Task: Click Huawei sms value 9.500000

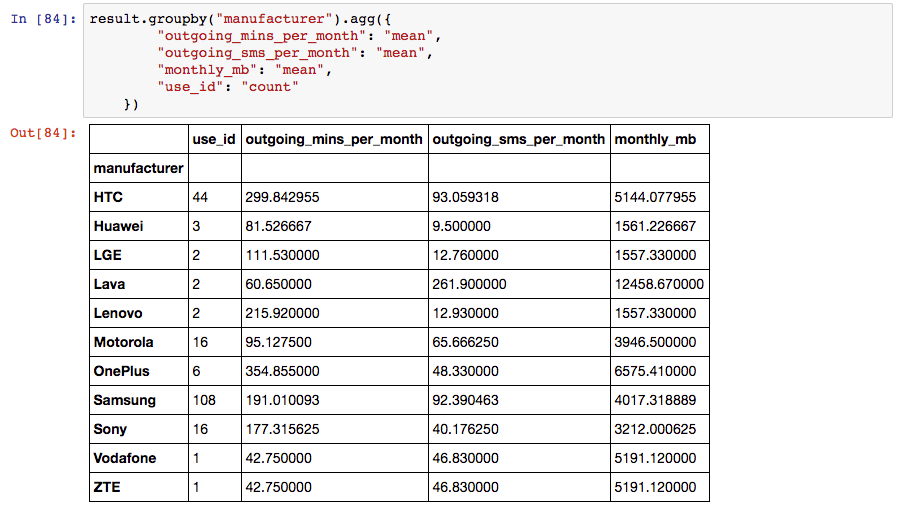Action: pos(461,226)
